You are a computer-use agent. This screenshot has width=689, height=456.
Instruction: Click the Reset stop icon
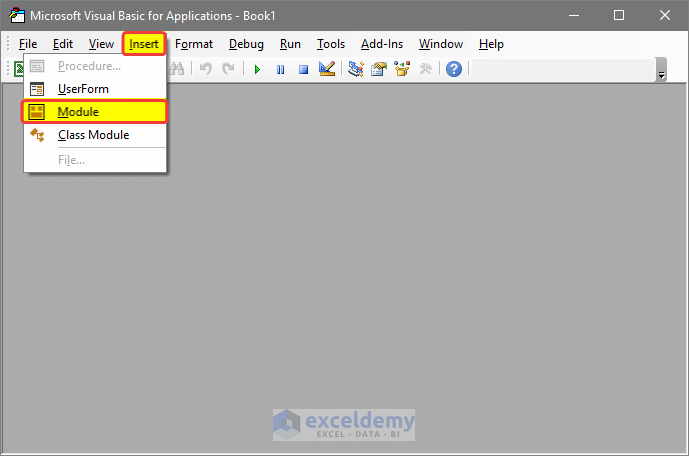click(x=303, y=69)
